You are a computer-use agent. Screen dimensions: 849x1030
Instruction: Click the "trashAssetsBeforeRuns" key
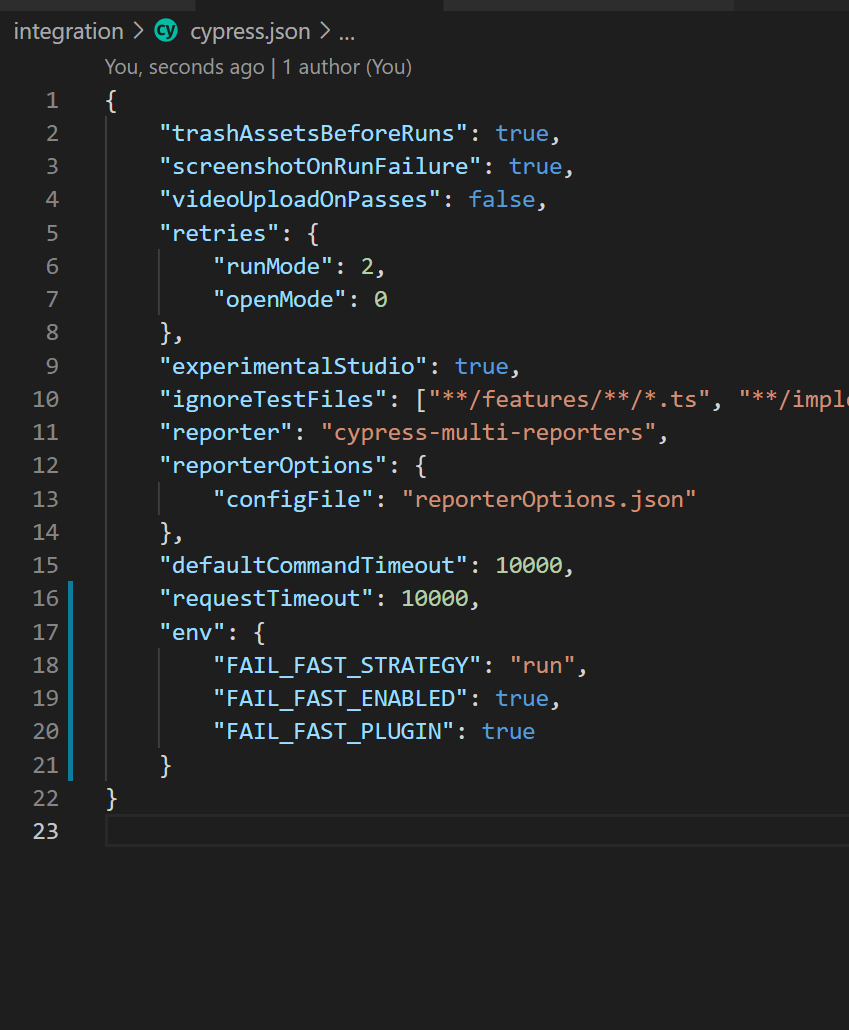pyautogui.click(x=313, y=133)
